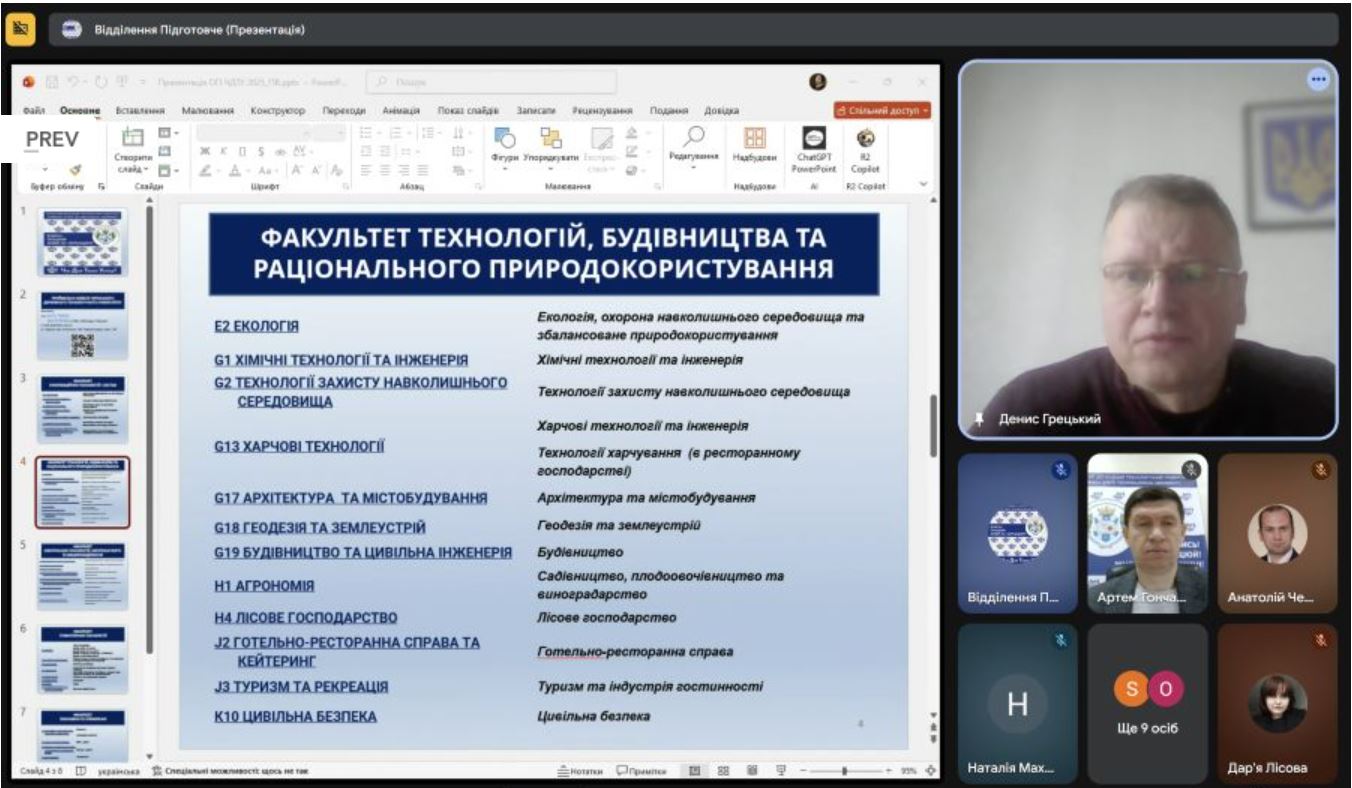Switch to the Вставлення tab
This screenshot has width=1352, height=788.
[139, 110]
